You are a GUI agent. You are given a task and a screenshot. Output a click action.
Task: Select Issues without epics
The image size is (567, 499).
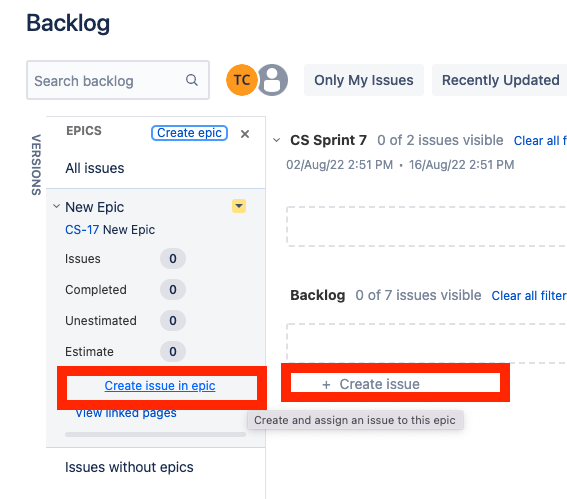129,467
